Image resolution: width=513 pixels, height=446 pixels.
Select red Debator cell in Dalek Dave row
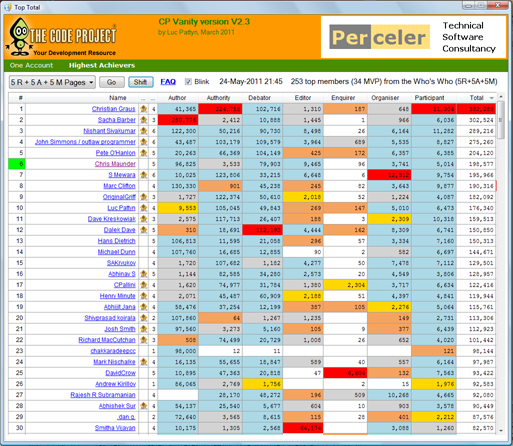[x=262, y=230]
